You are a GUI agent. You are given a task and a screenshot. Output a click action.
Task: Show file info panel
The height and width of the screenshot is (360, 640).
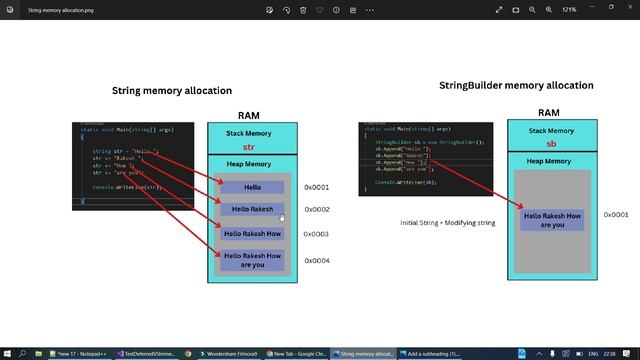(x=336, y=10)
